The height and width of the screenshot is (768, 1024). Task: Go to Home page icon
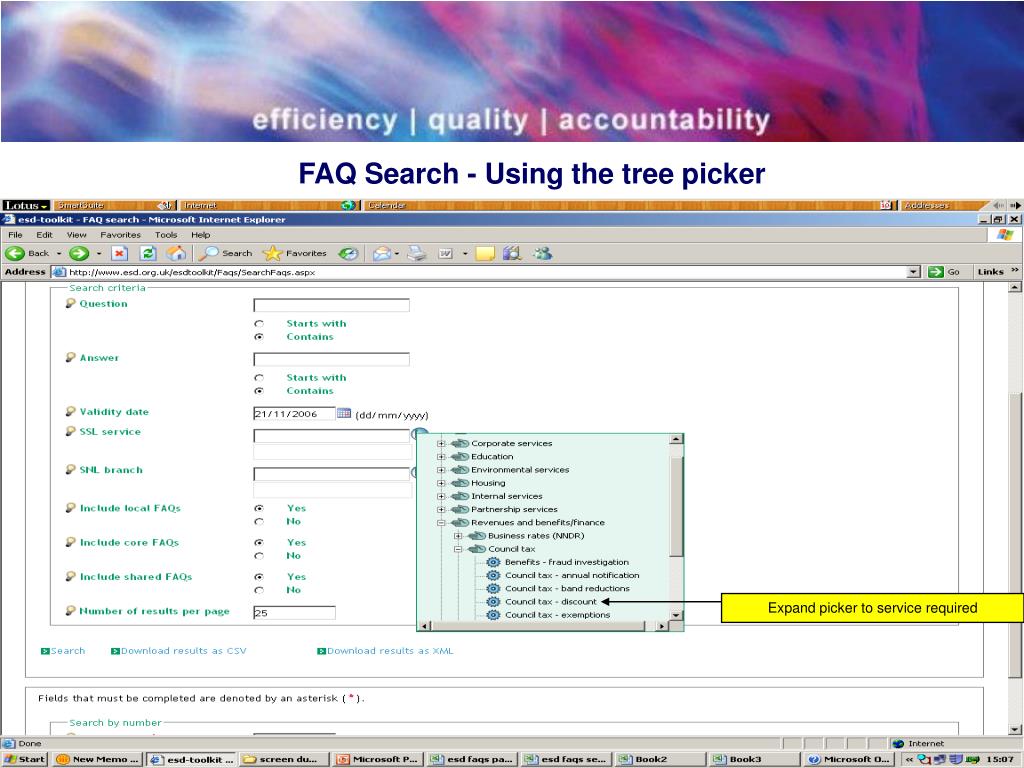point(176,253)
